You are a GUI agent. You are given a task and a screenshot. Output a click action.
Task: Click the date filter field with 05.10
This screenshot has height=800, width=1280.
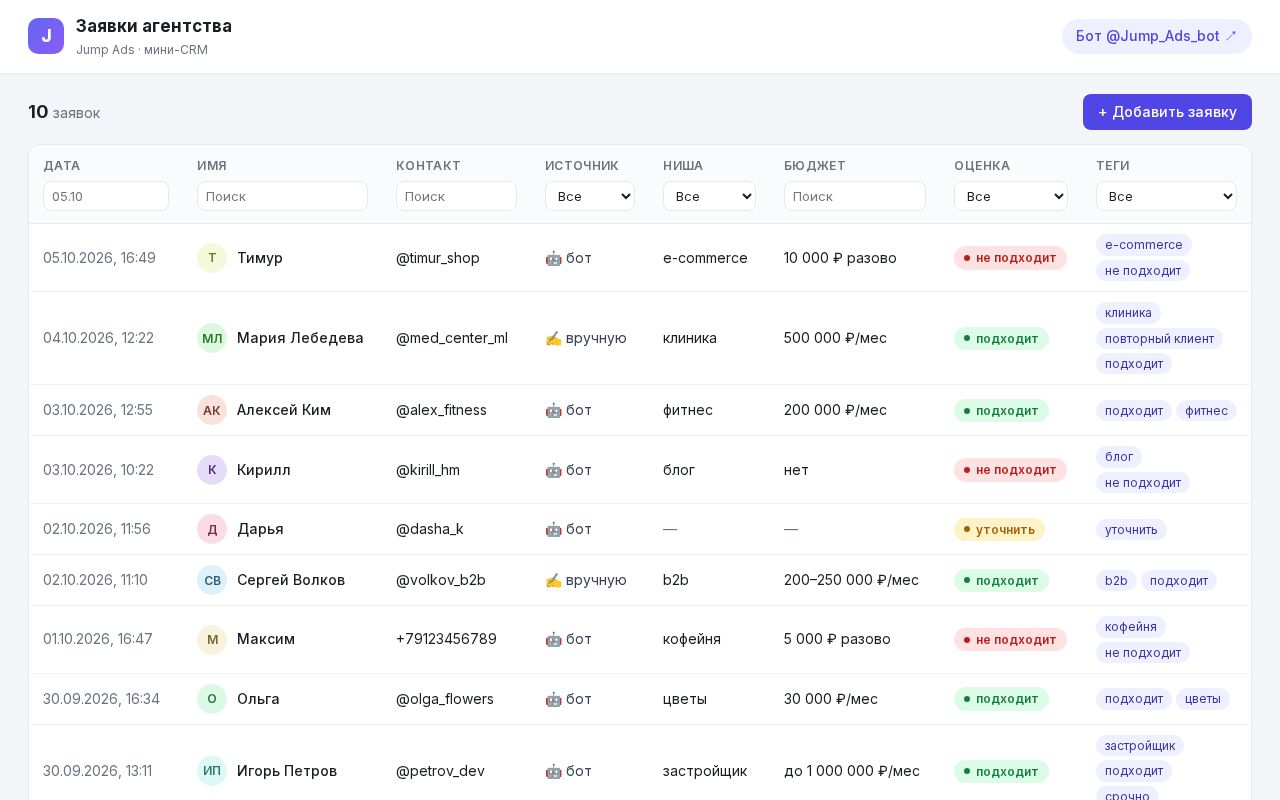(106, 196)
